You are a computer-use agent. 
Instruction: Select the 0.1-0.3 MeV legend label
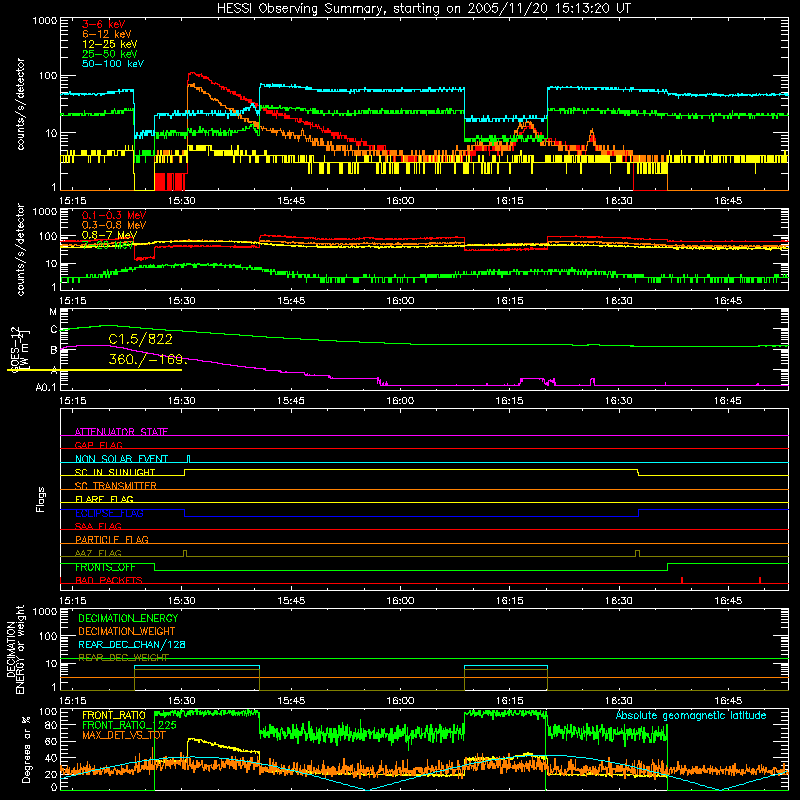point(114,215)
